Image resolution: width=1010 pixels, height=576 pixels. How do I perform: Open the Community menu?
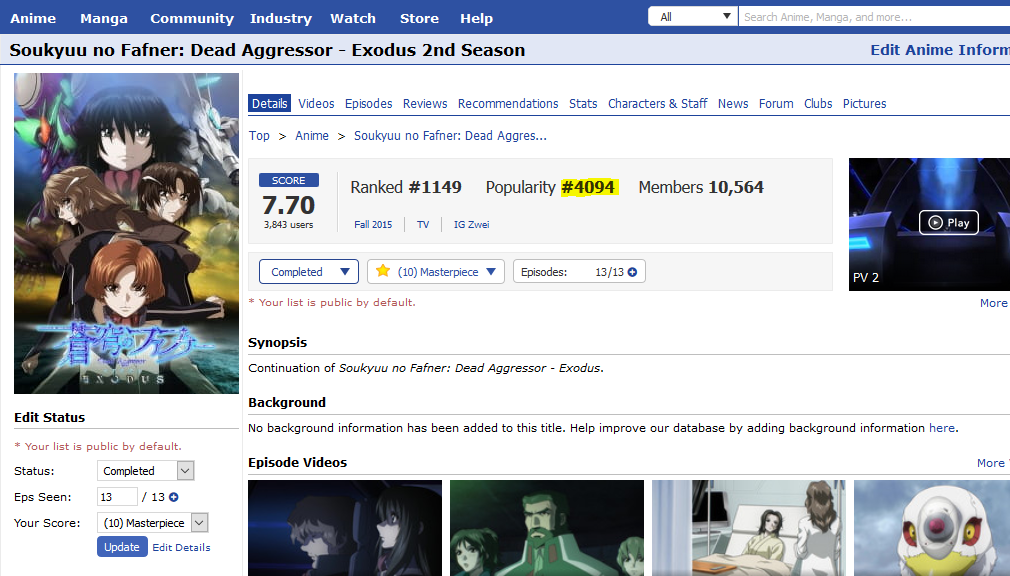click(x=192, y=18)
